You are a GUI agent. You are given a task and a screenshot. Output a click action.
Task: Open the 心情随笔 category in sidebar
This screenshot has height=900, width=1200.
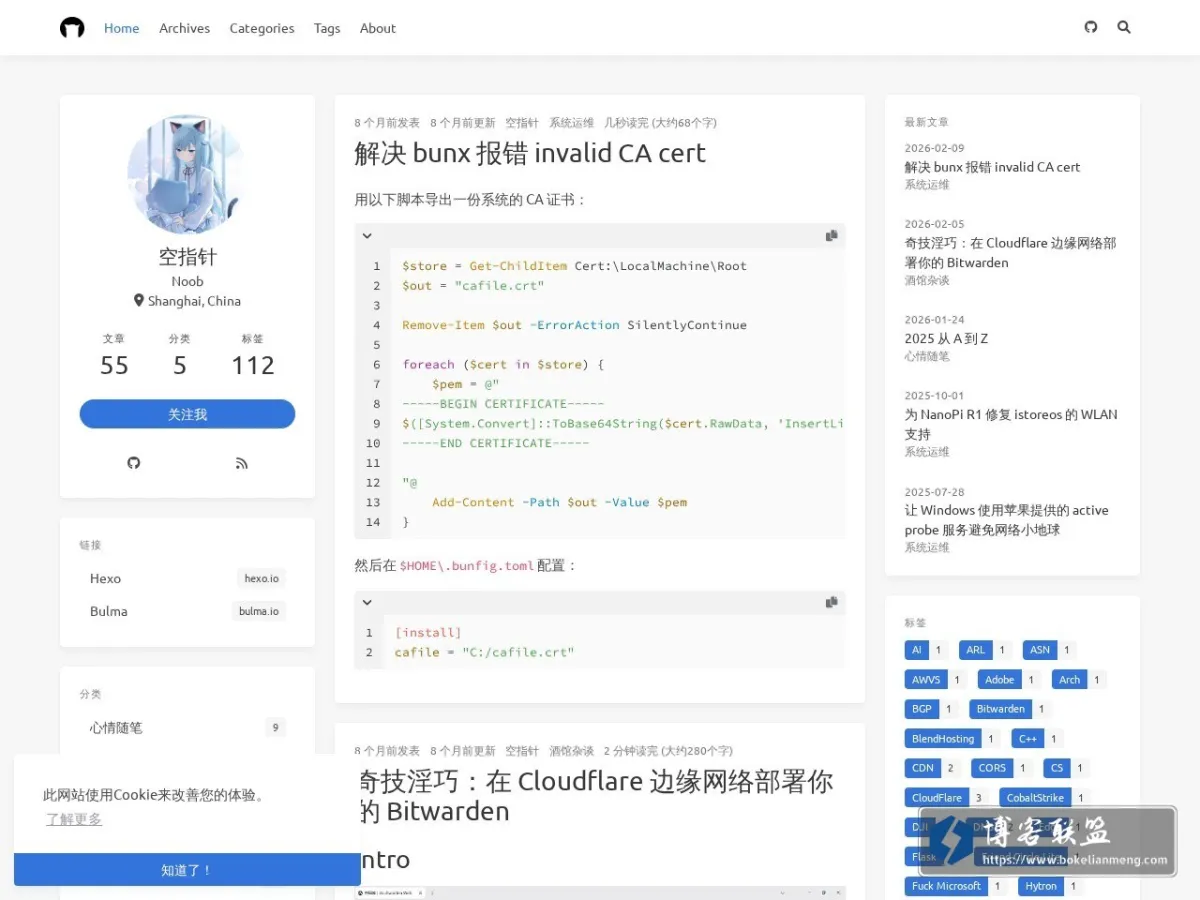(187, 727)
